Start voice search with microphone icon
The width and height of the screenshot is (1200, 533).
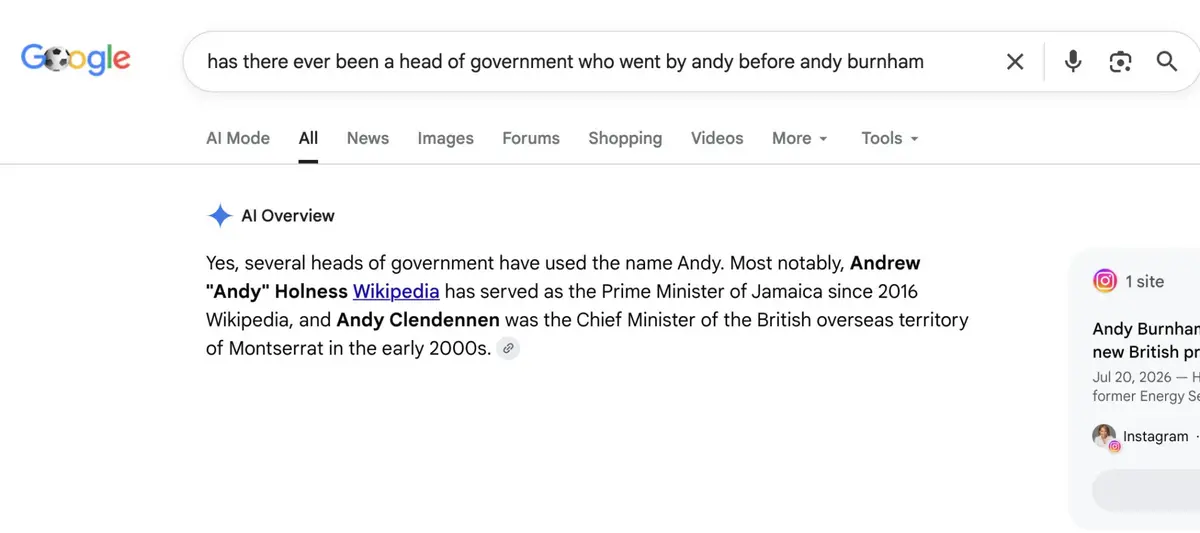click(1073, 62)
